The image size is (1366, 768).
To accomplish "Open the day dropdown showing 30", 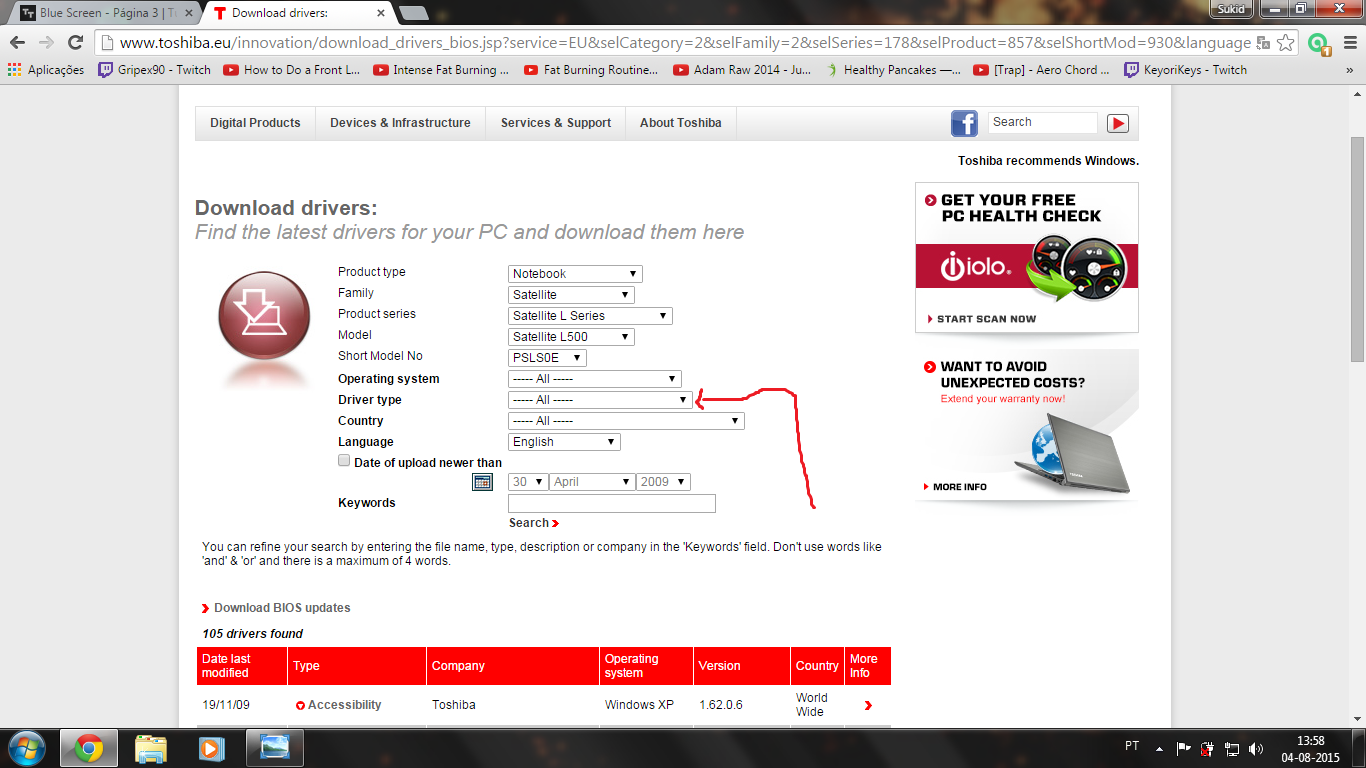I will pos(528,482).
